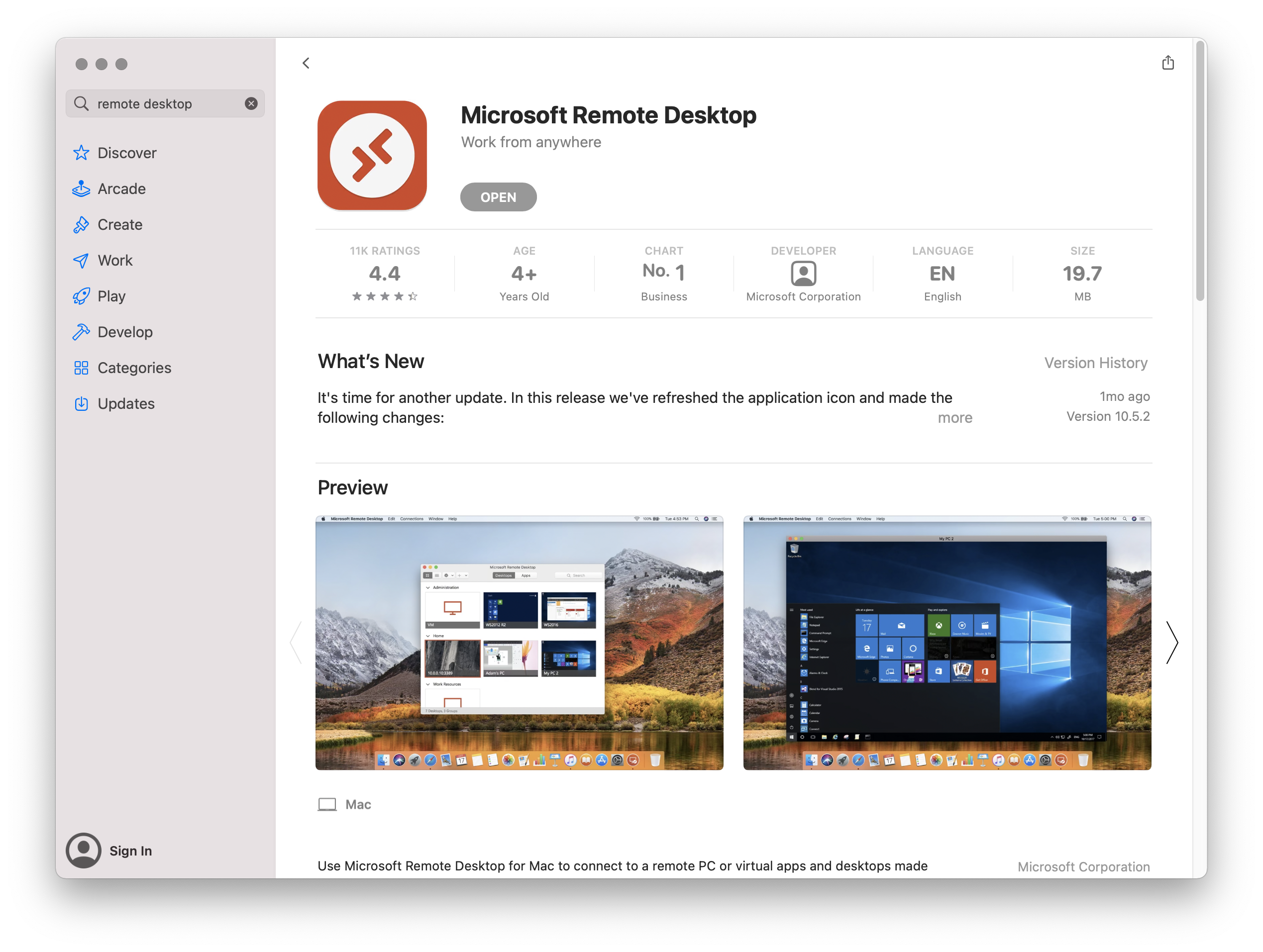Open the Discover section in sidebar
The width and height of the screenshot is (1263, 952).
click(x=126, y=153)
